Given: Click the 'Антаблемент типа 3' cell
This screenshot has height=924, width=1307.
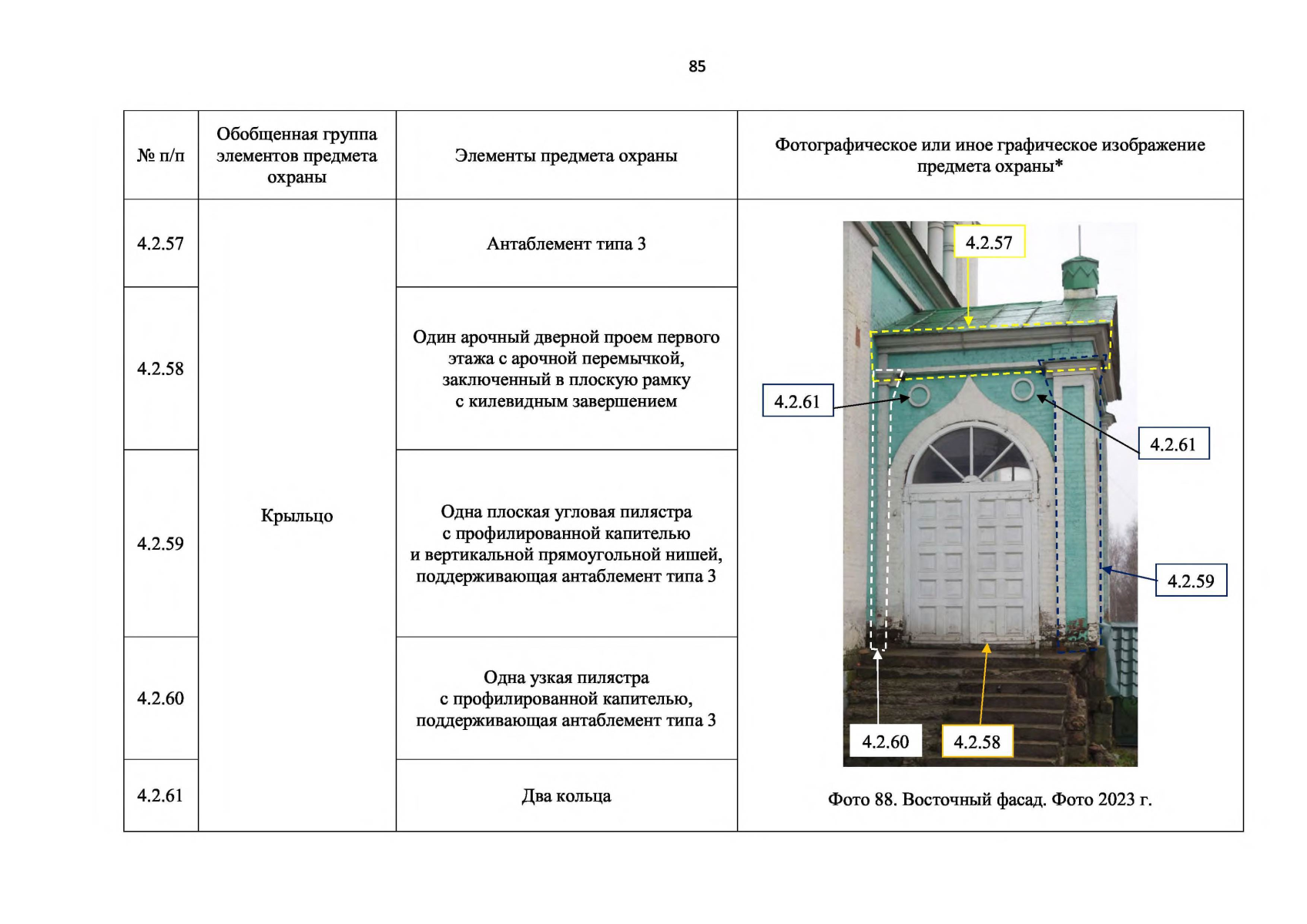Looking at the screenshot, I should pyautogui.click(x=566, y=244).
